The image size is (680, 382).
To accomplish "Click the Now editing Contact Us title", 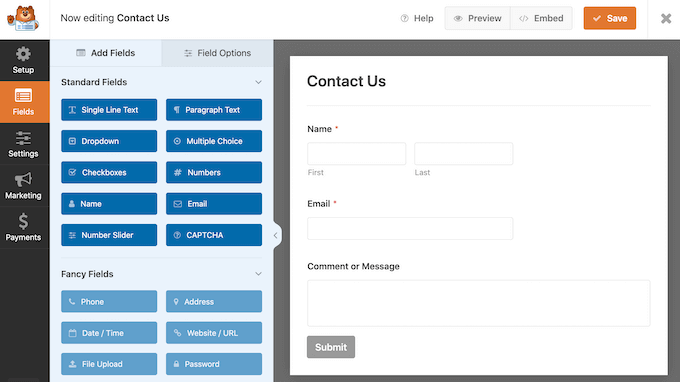I will [115, 18].
